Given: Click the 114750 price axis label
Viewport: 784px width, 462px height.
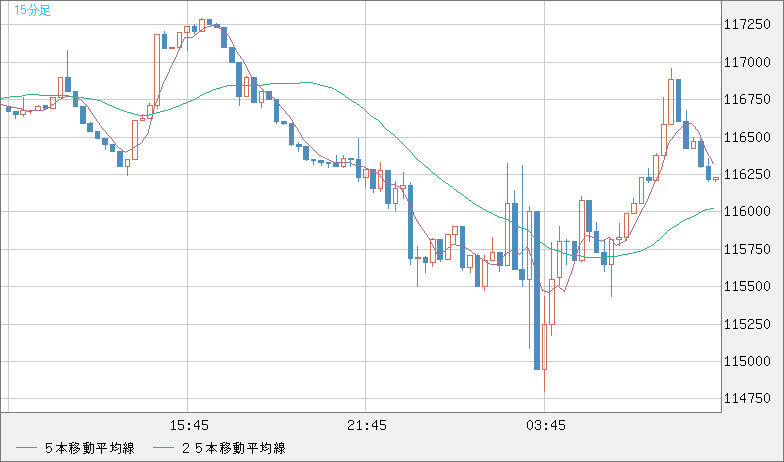Looking at the screenshot, I should click(747, 398).
